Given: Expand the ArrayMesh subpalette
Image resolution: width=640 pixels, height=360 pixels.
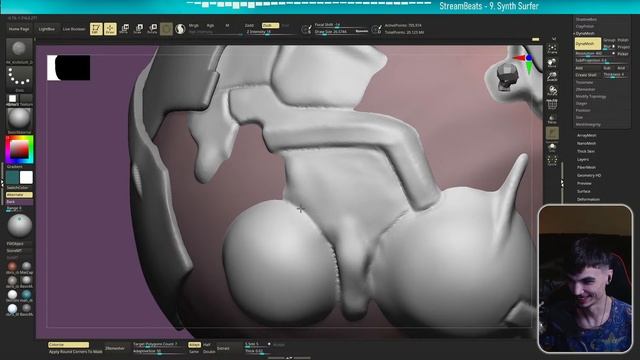Looking at the screenshot, I should (587, 136).
